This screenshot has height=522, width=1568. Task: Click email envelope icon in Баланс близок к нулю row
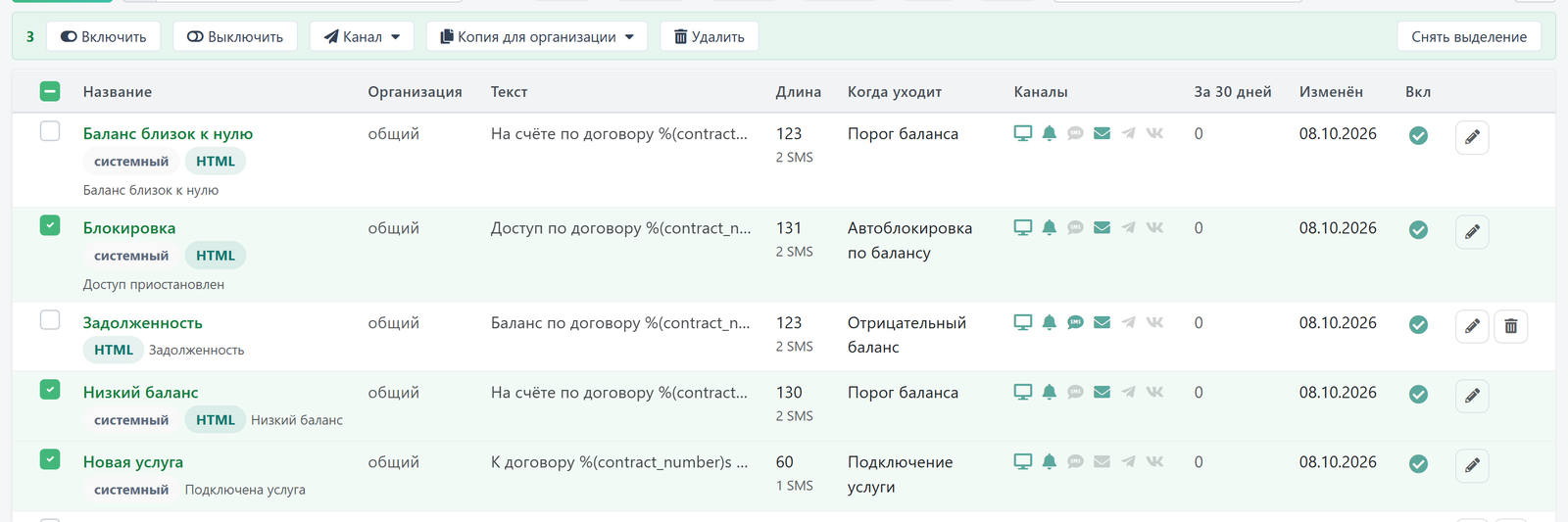[1102, 133]
